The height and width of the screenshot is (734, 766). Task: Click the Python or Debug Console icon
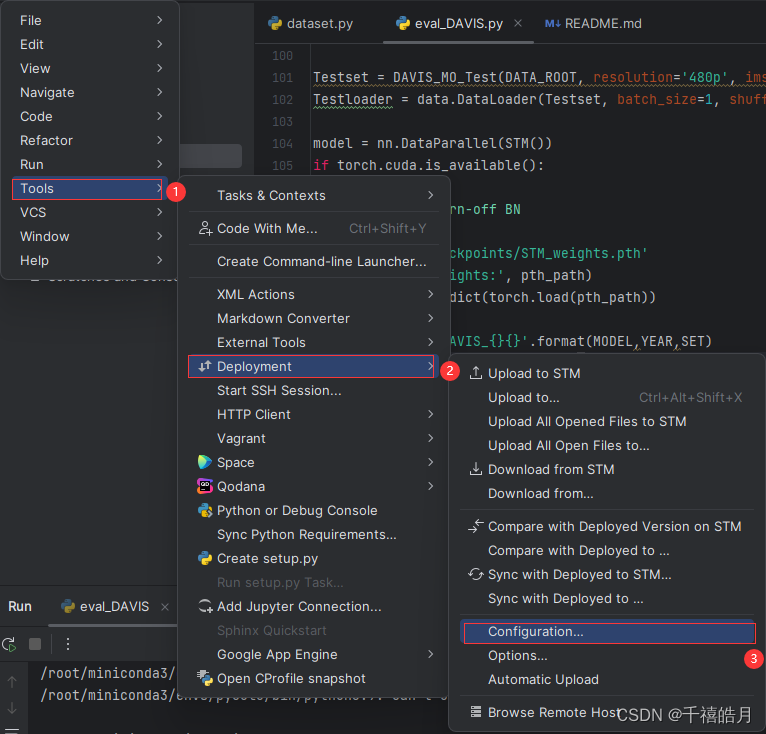point(205,510)
